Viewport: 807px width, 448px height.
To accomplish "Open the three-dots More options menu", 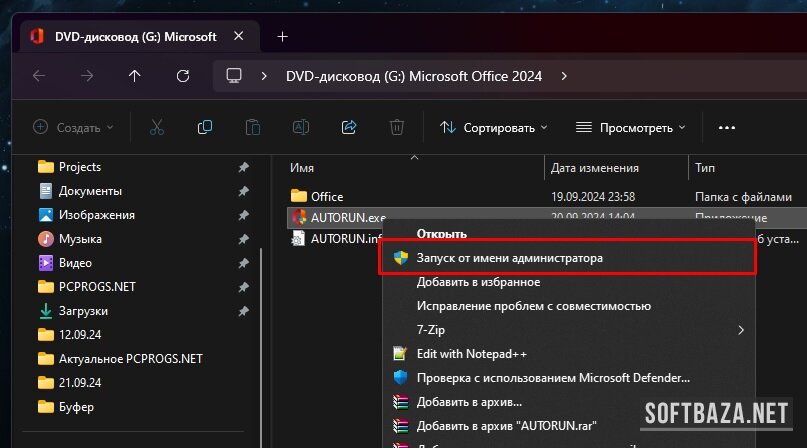I will (727, 128).
